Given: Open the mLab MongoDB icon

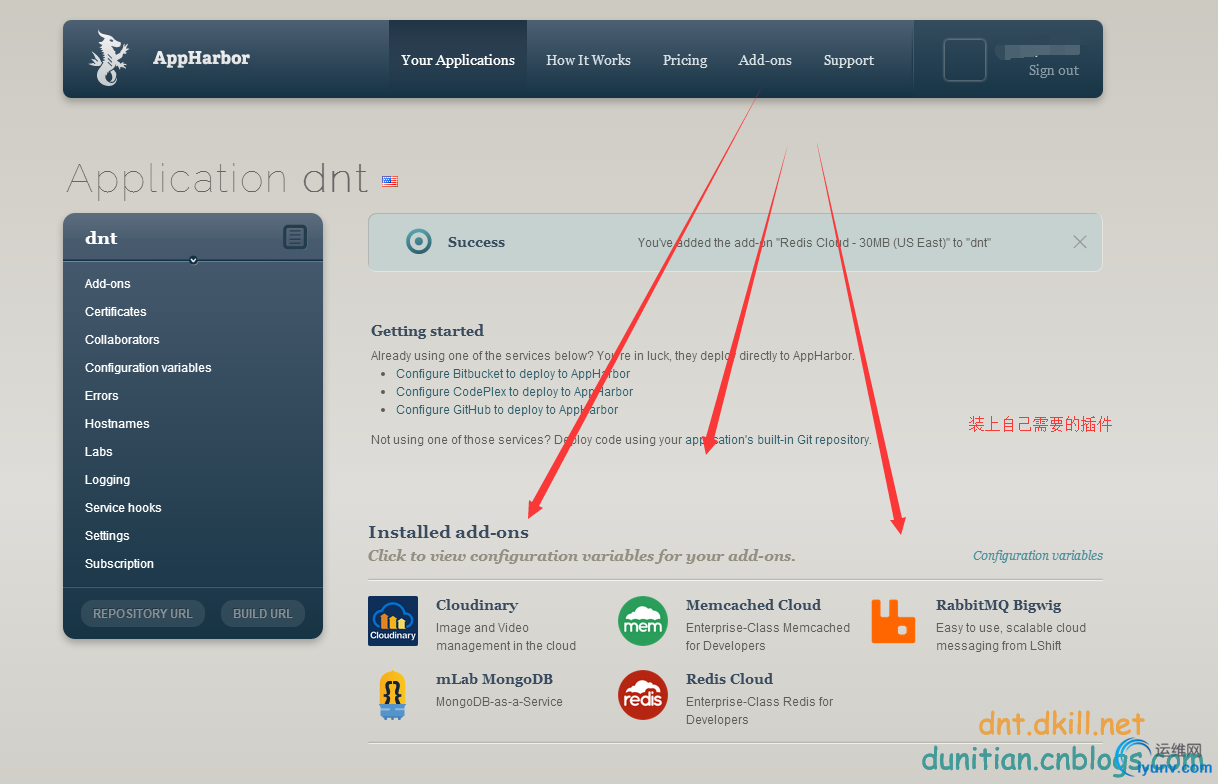Looking at the screenshot, I should pyautogui.click(x=393, y=695).
